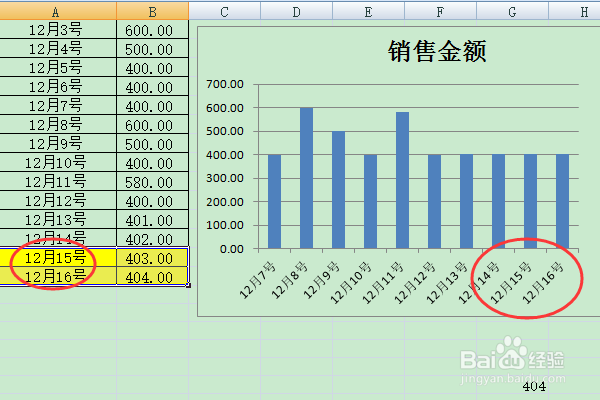600x400 pixels.
Task: Click the 12月16号 bar in chart
Action: pyautogui.click(x=562, y=202)
